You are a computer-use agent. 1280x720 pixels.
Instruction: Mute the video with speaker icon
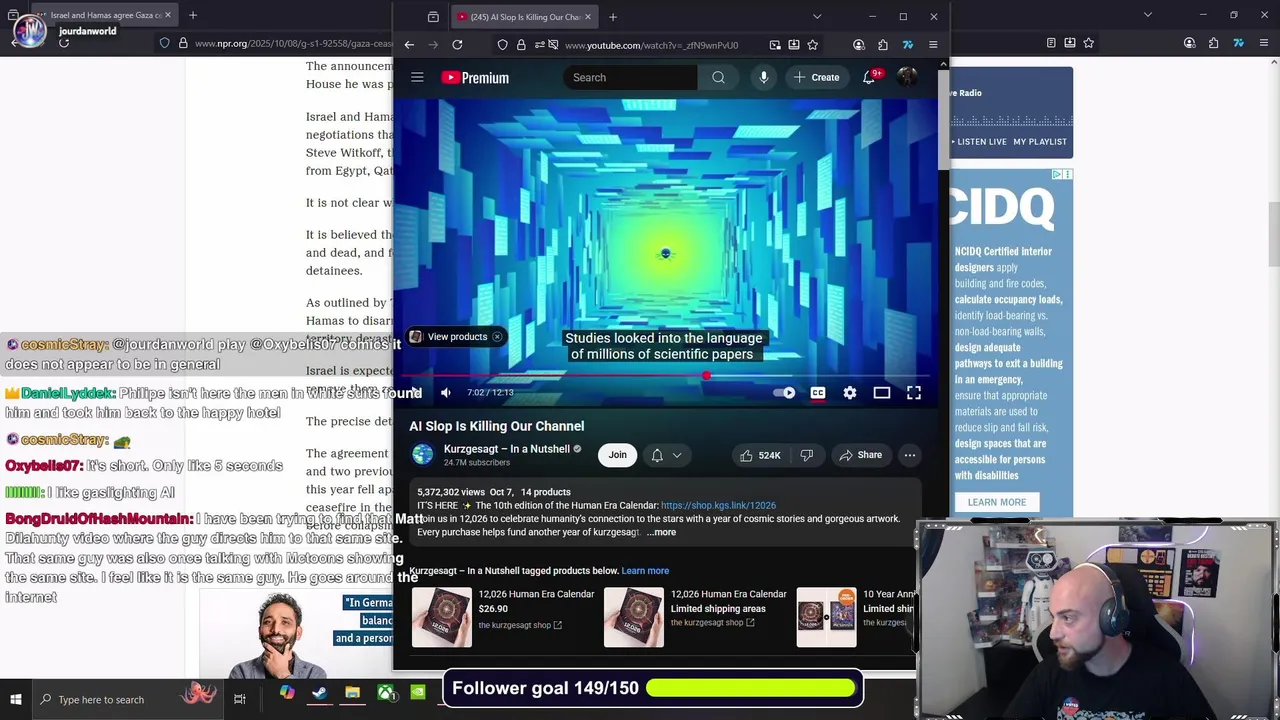pos(446,393)
